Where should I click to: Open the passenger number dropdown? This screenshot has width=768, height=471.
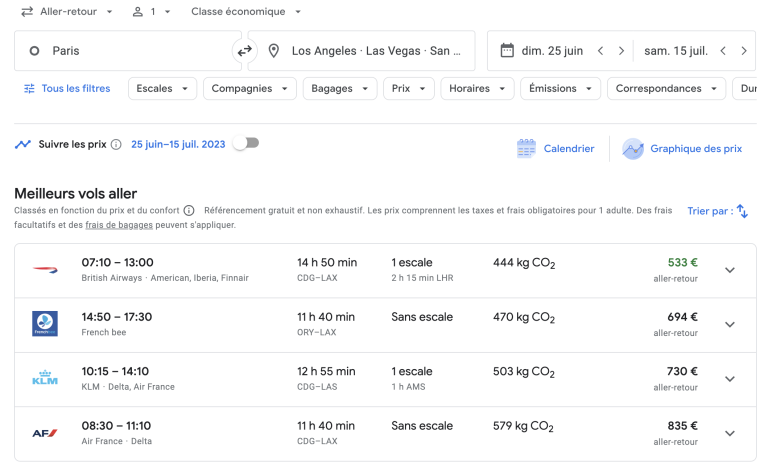[152, 11]
